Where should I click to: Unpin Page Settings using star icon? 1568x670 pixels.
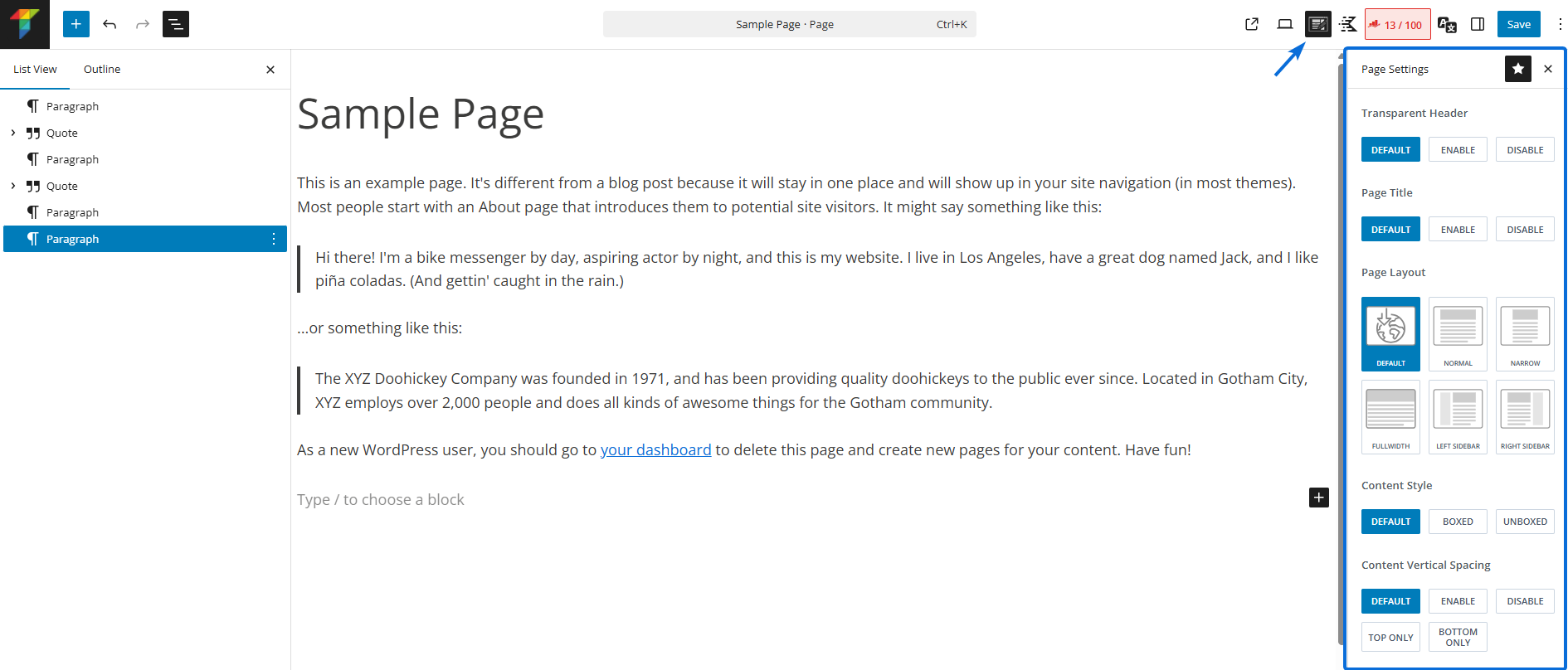1517,69
